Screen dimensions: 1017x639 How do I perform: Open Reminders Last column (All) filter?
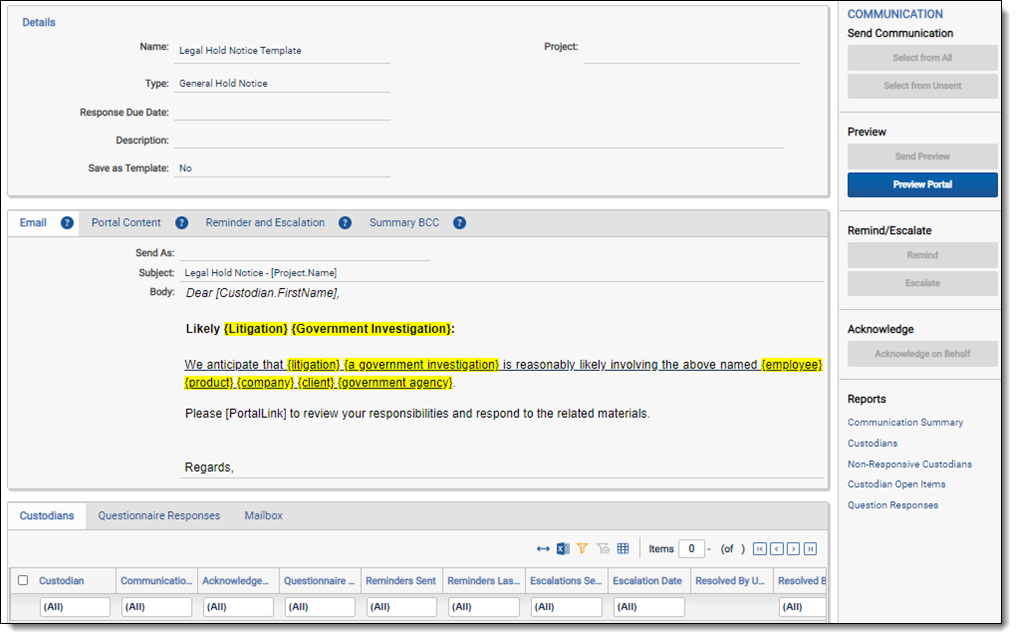[x=484, y=607]
